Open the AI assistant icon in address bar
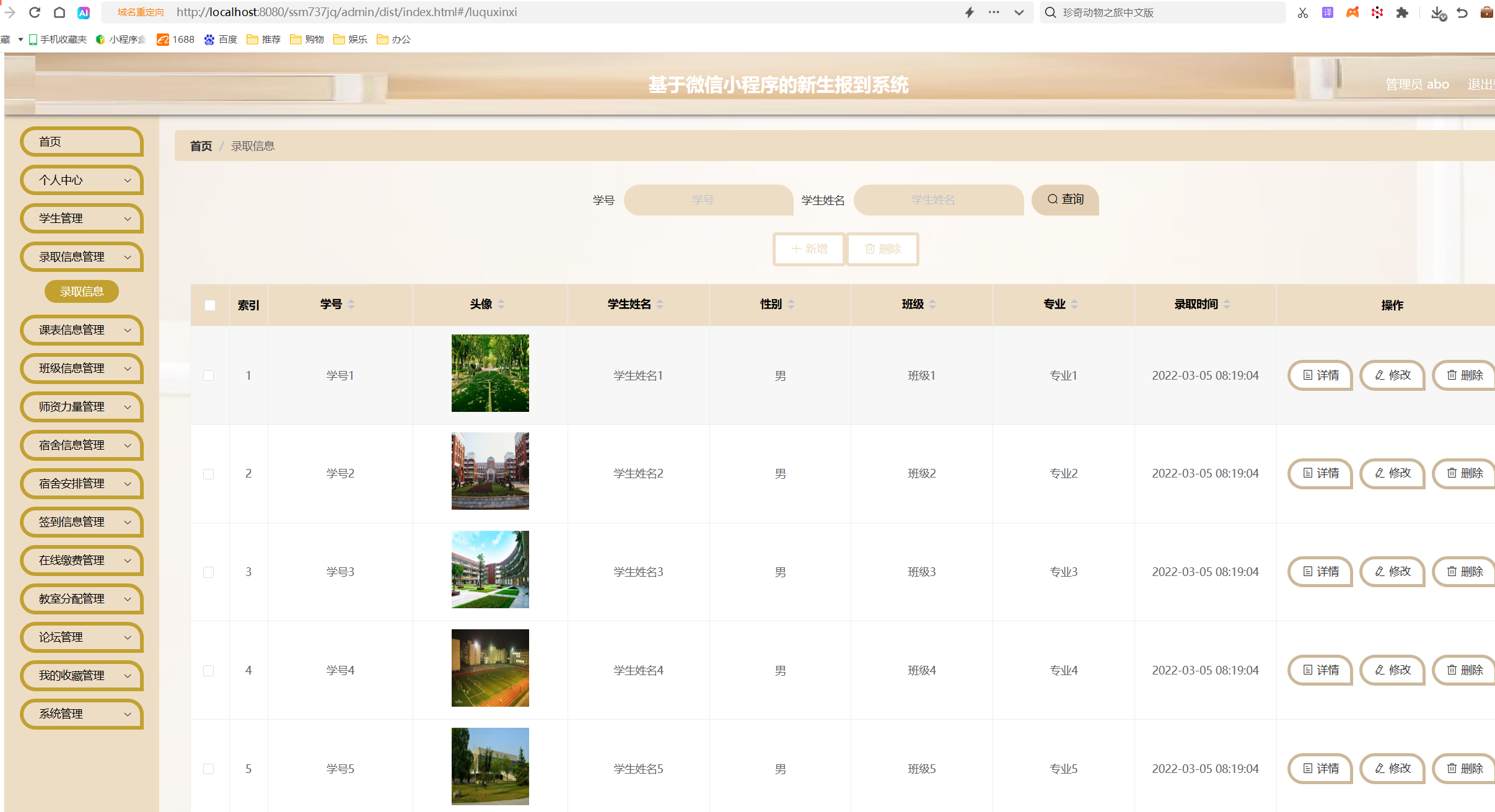 [x=84, y=12]
